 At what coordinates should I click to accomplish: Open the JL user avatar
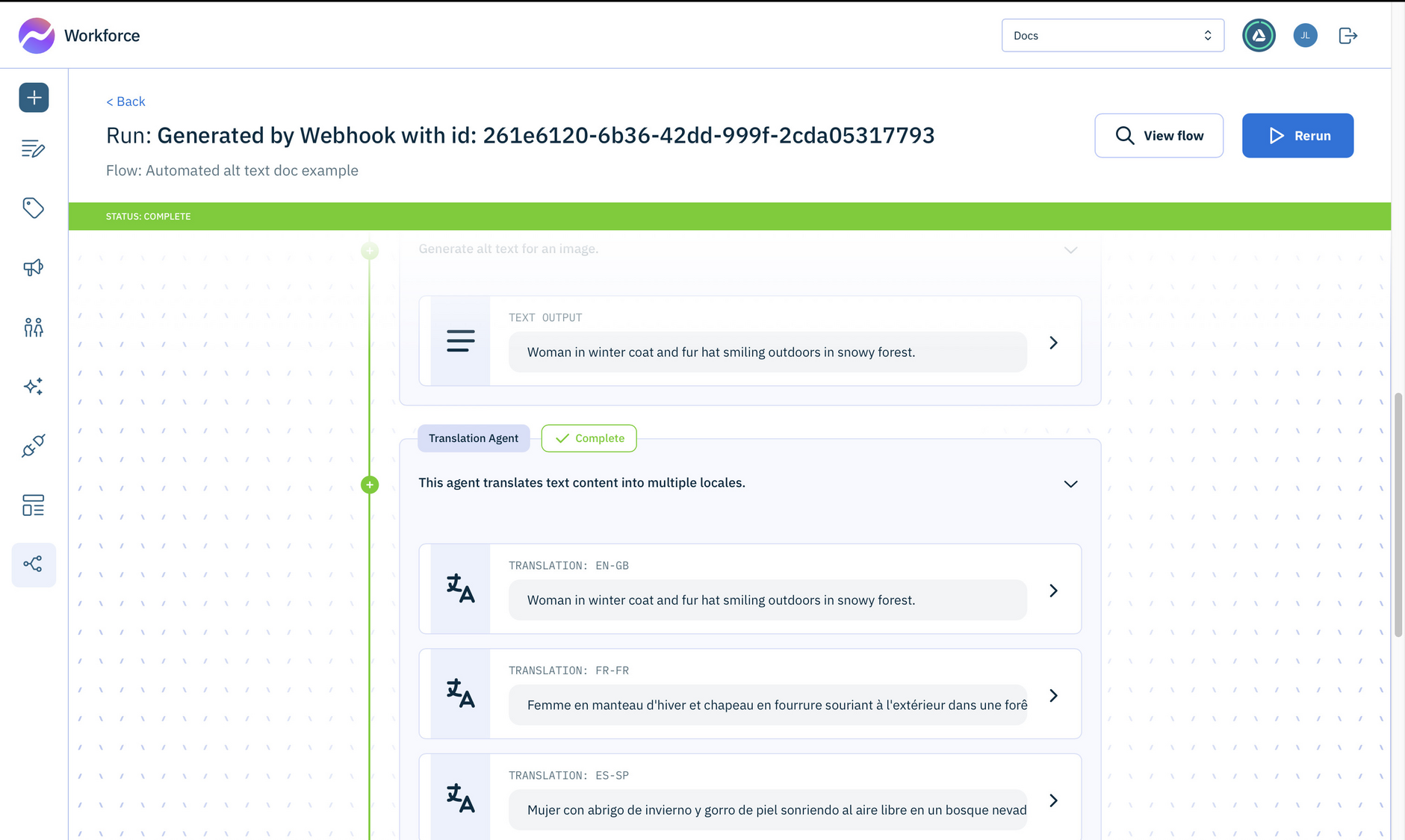pyautogui.click(x=1305, y=36)
